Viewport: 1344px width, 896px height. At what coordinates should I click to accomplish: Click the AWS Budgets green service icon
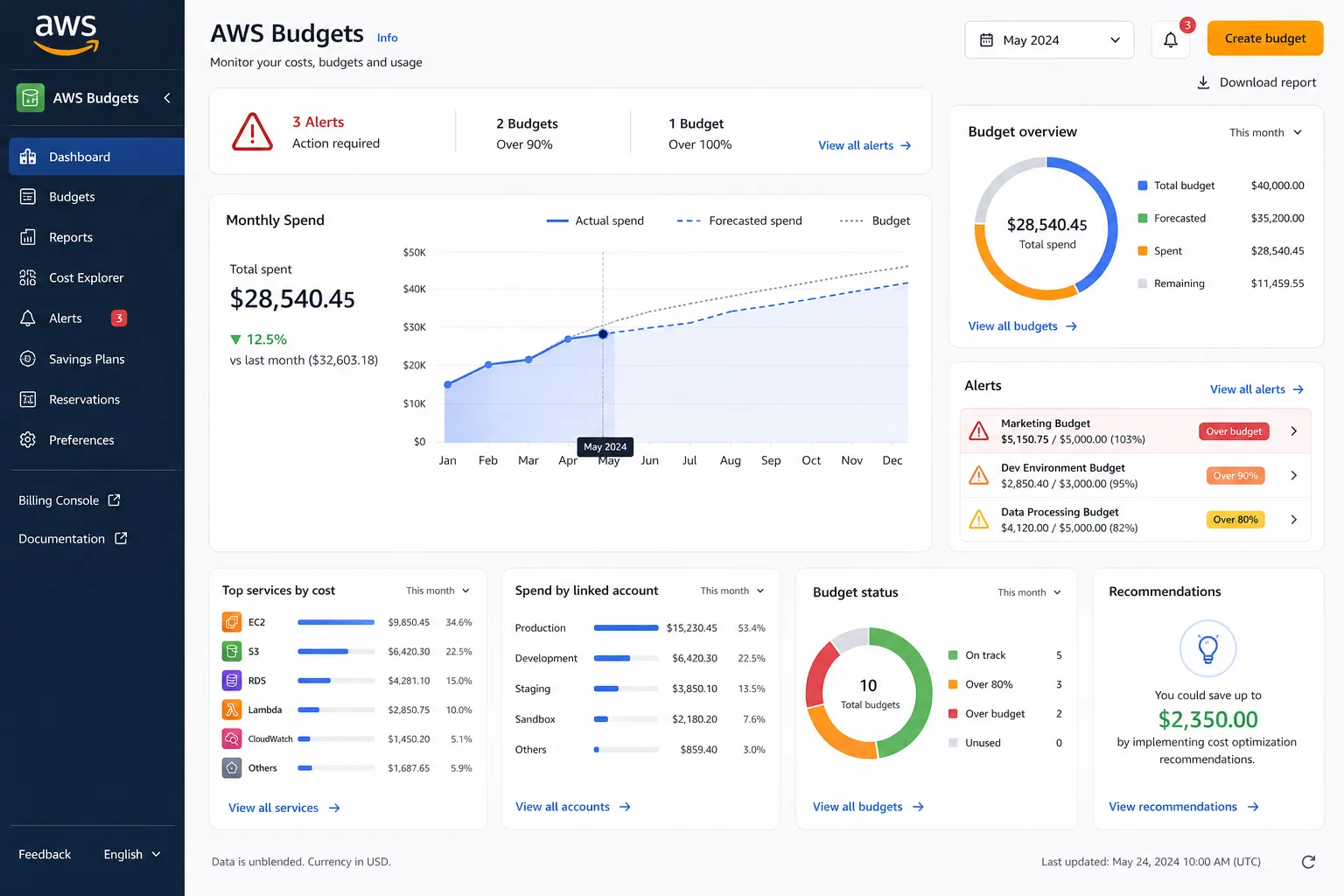coord(31,97)
